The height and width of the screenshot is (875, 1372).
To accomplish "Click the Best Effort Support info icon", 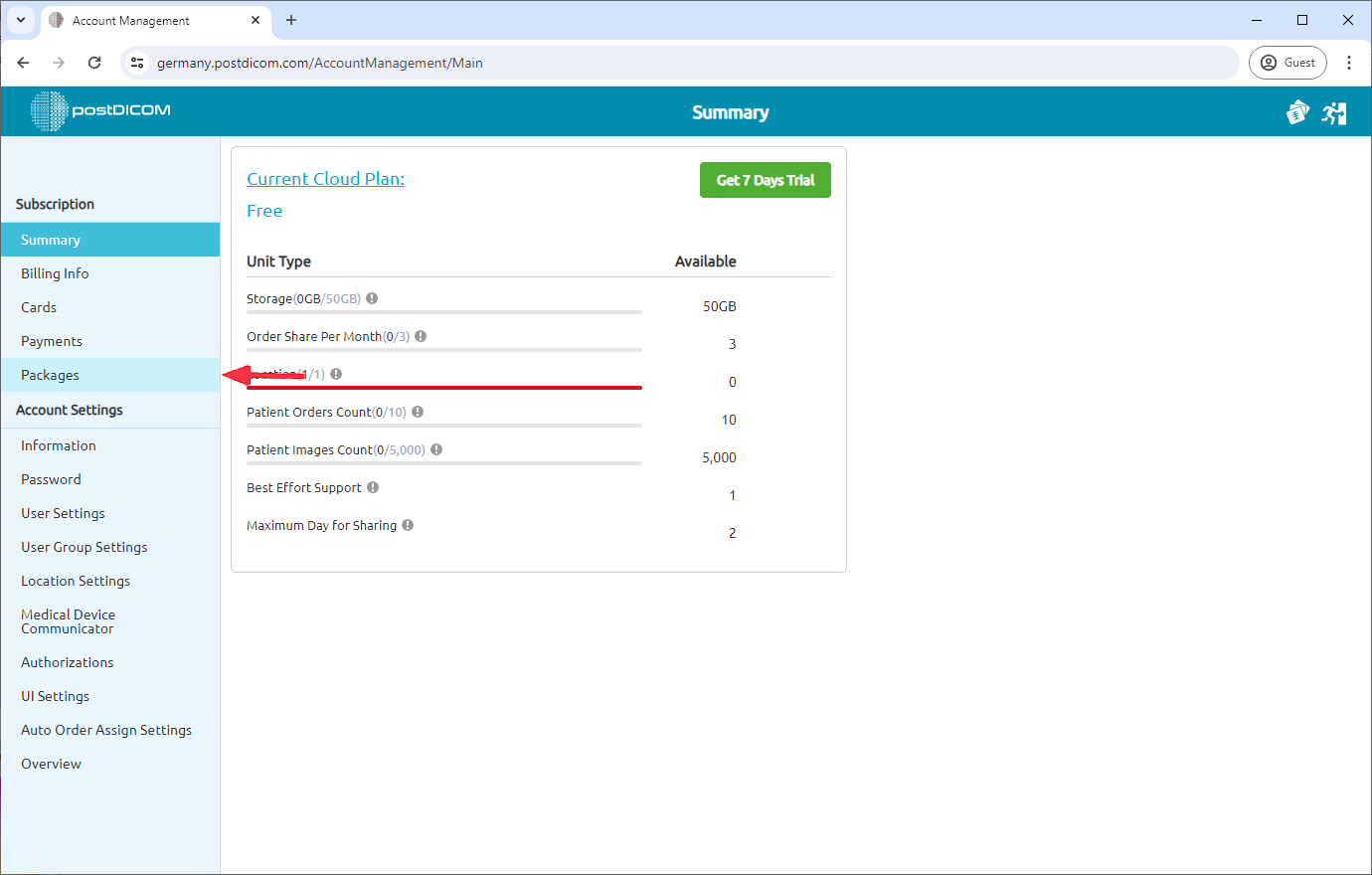I will [x=373, y=487].
